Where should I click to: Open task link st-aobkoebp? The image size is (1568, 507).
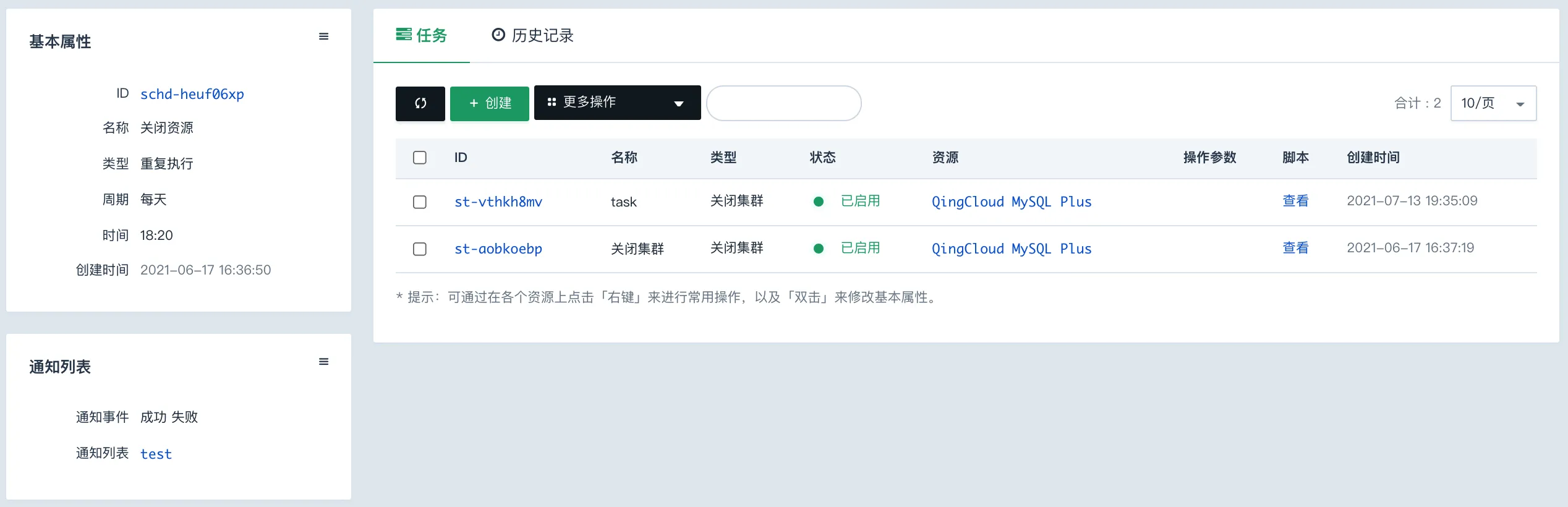tap(498, 249)
